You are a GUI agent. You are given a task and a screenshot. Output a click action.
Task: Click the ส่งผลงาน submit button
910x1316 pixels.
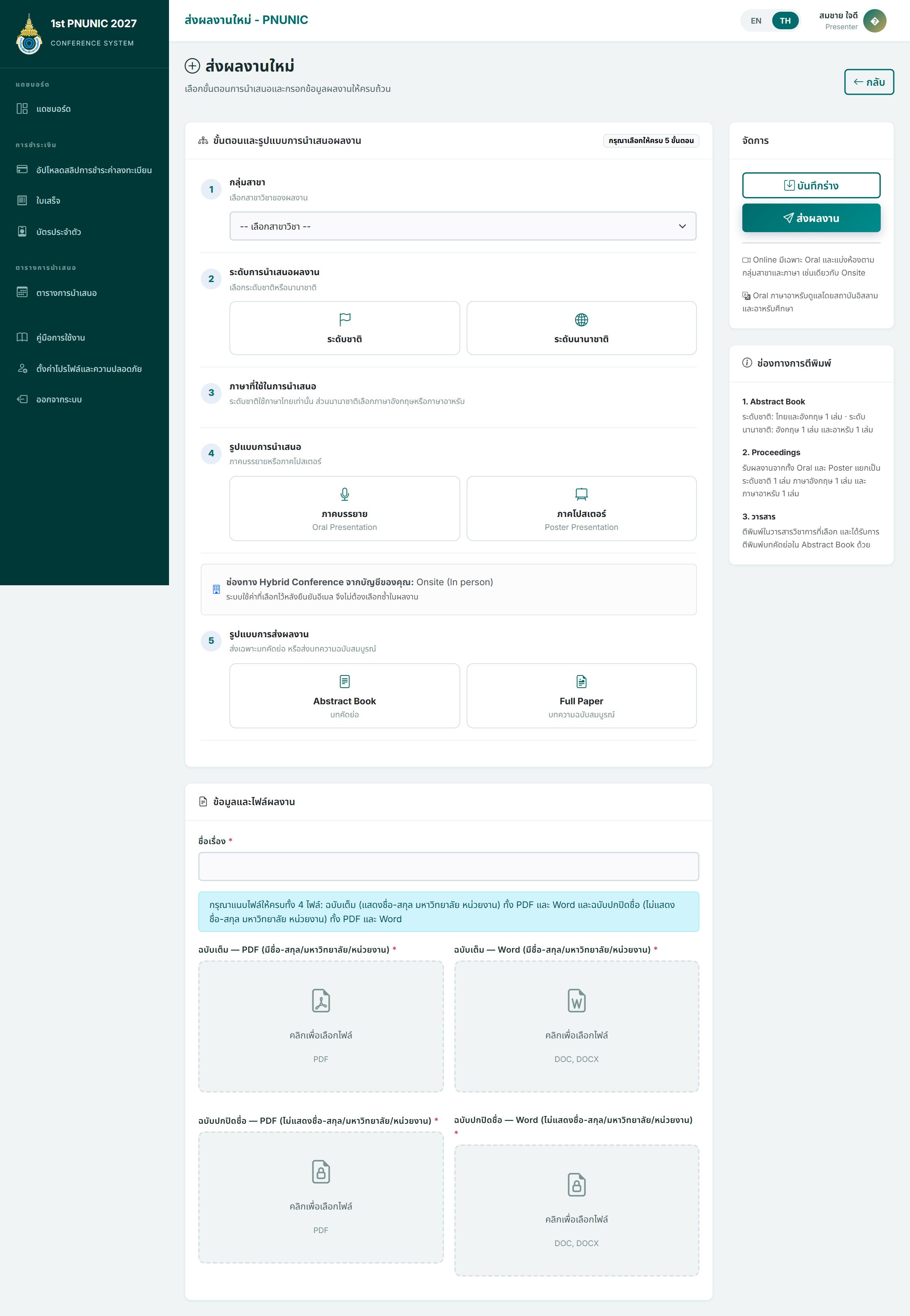point(811,218)
